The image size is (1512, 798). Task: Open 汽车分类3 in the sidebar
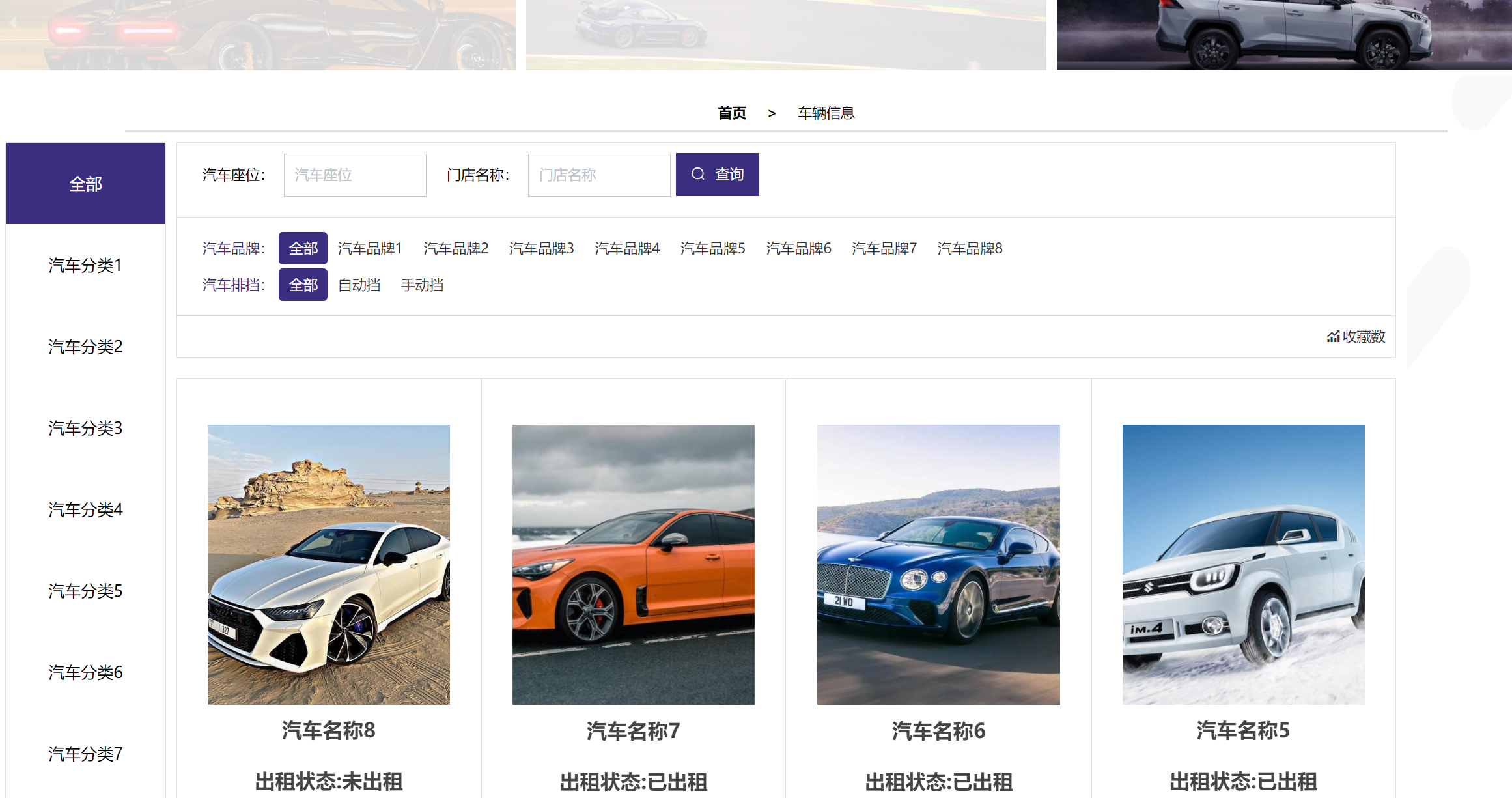click(85, 428)
